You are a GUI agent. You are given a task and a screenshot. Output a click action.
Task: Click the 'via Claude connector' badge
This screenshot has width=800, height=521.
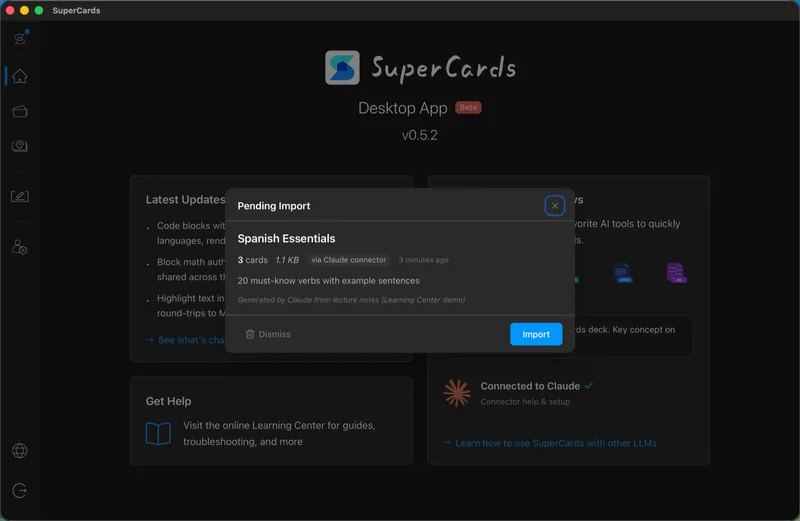tap(348, 260)
